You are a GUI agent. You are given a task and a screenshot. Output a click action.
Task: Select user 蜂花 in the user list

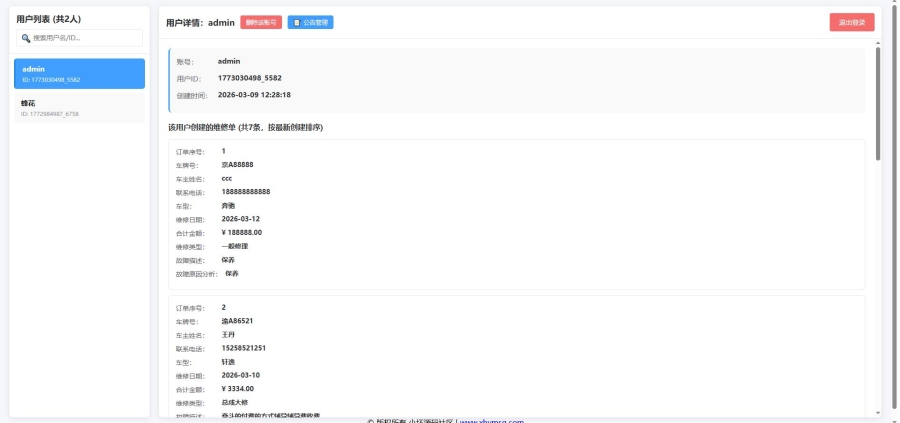click(79, 107)
